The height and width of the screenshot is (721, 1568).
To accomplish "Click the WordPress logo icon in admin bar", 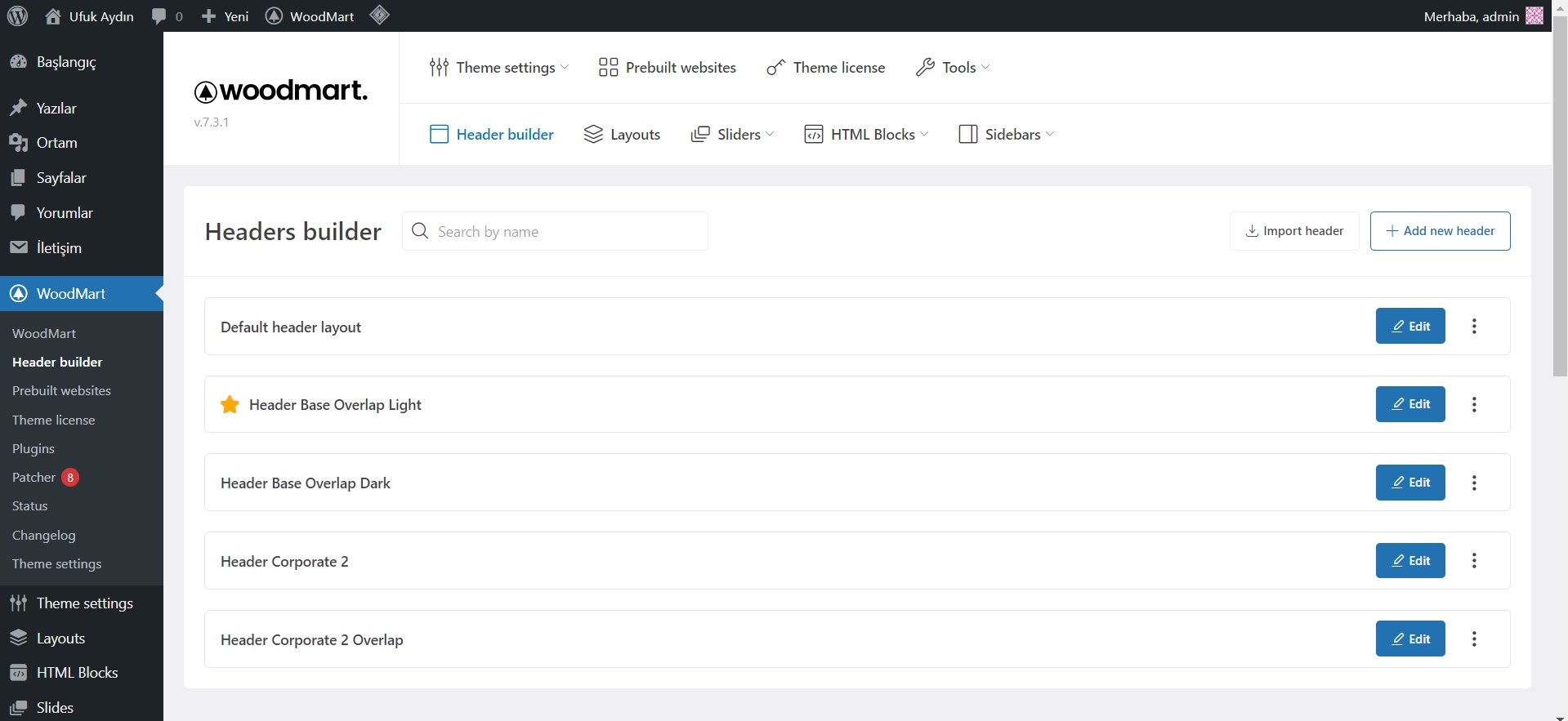I will 17,16.
